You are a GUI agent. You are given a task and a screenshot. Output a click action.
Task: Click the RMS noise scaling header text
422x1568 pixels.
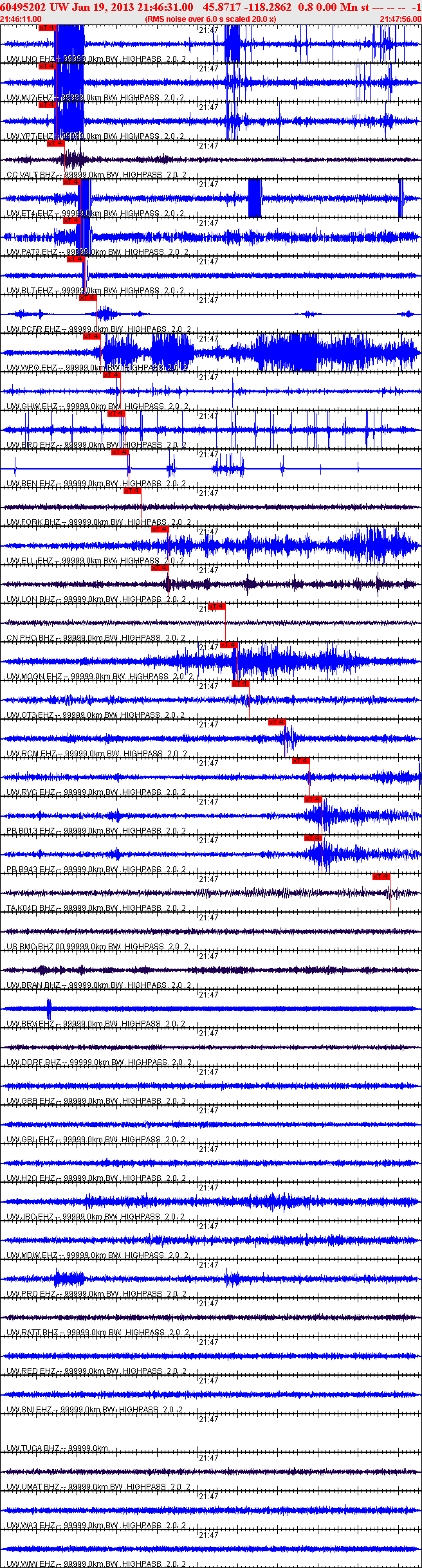211,19
